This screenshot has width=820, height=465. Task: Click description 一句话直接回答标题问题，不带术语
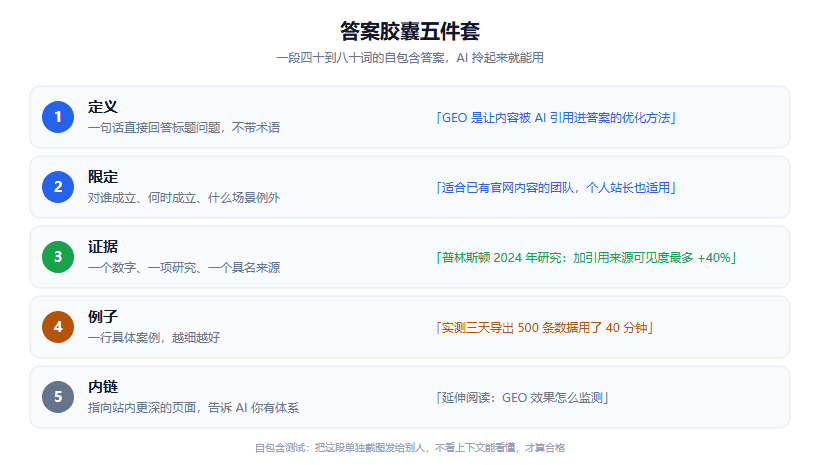184,128
